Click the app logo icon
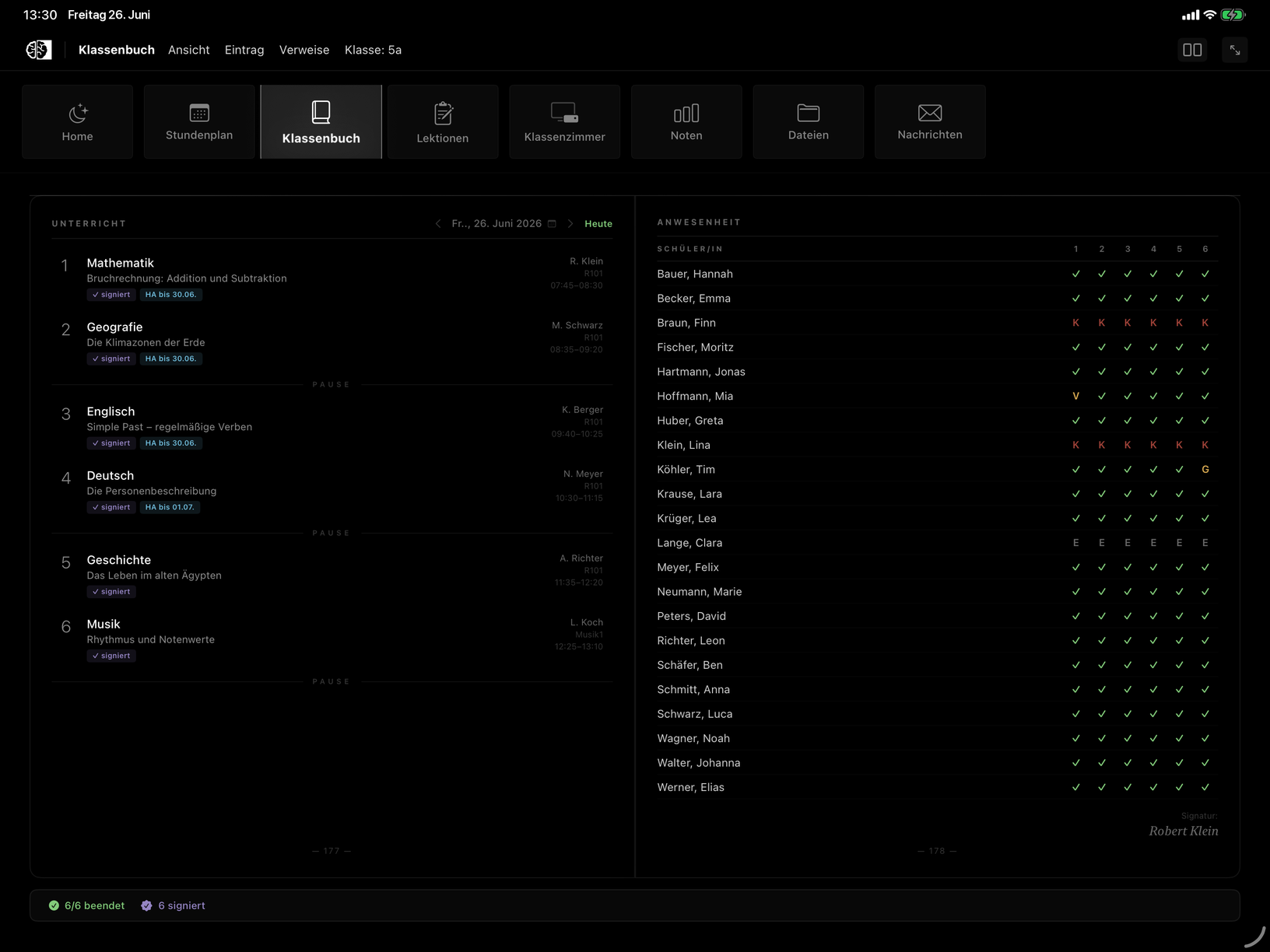 38,50
